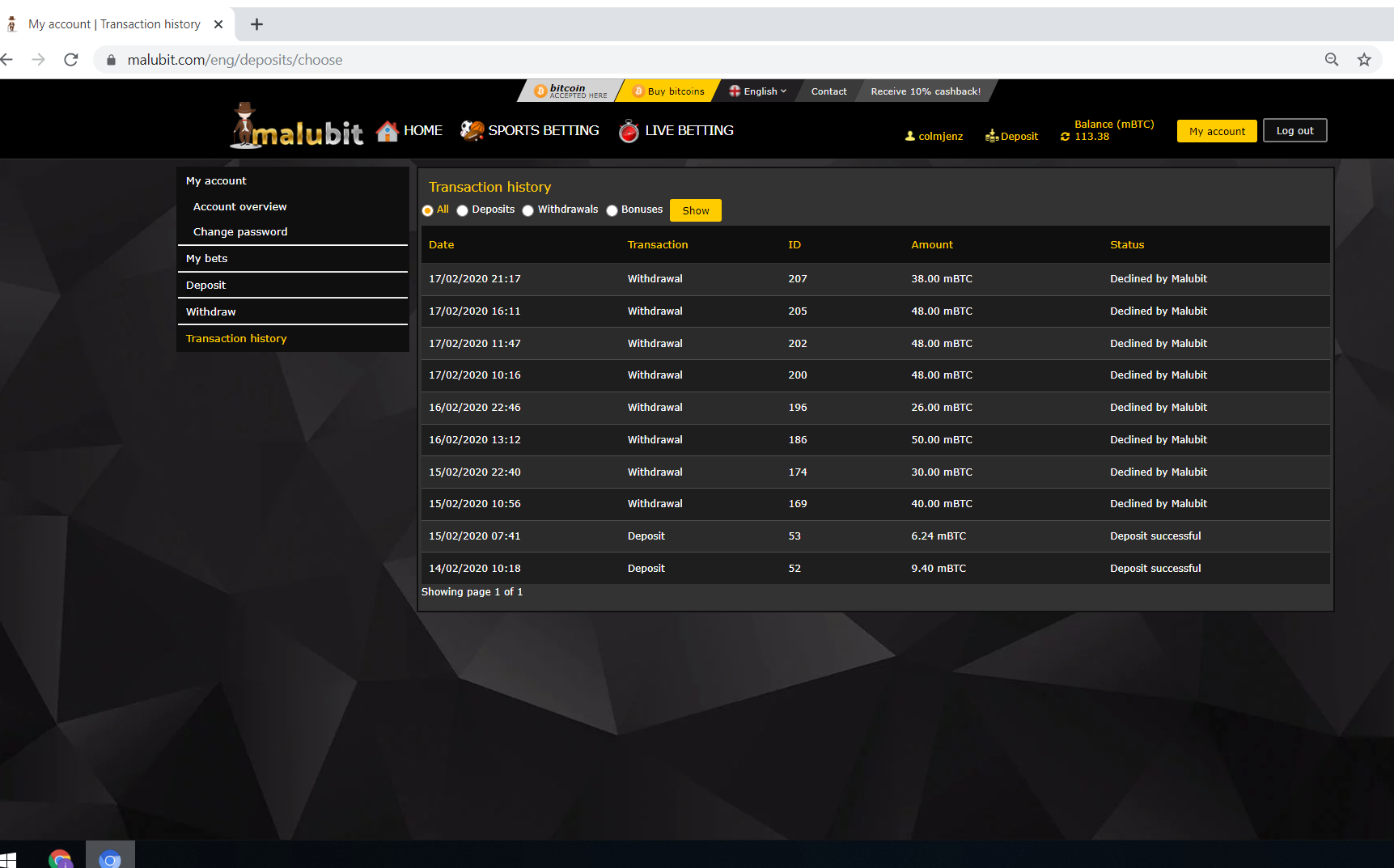Click the Chrome icon with profile badge in taskbar
This screenshot has height=868, width=1394.
click(61, 859)
